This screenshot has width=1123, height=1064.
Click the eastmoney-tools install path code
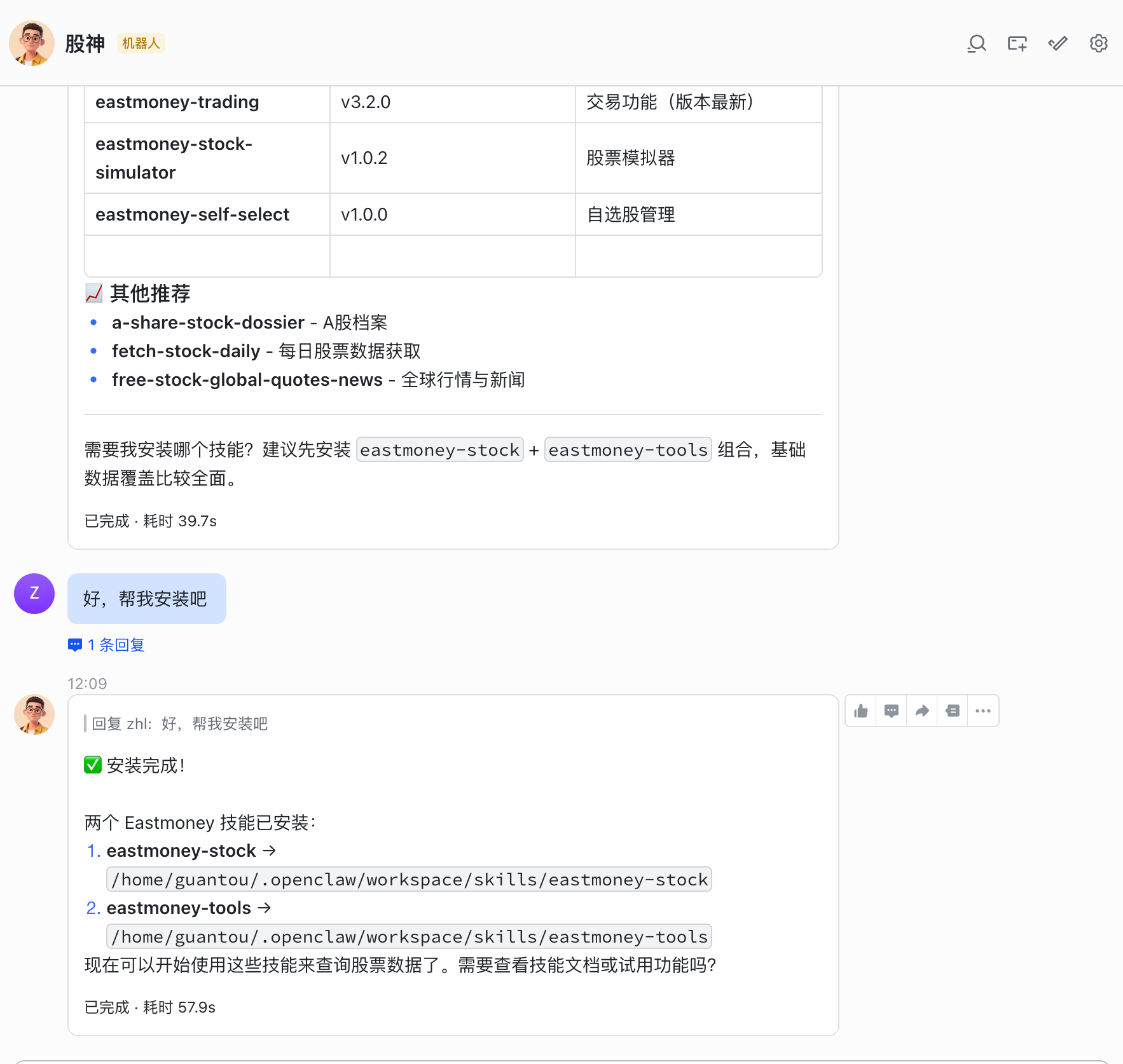tap(409, 937)
